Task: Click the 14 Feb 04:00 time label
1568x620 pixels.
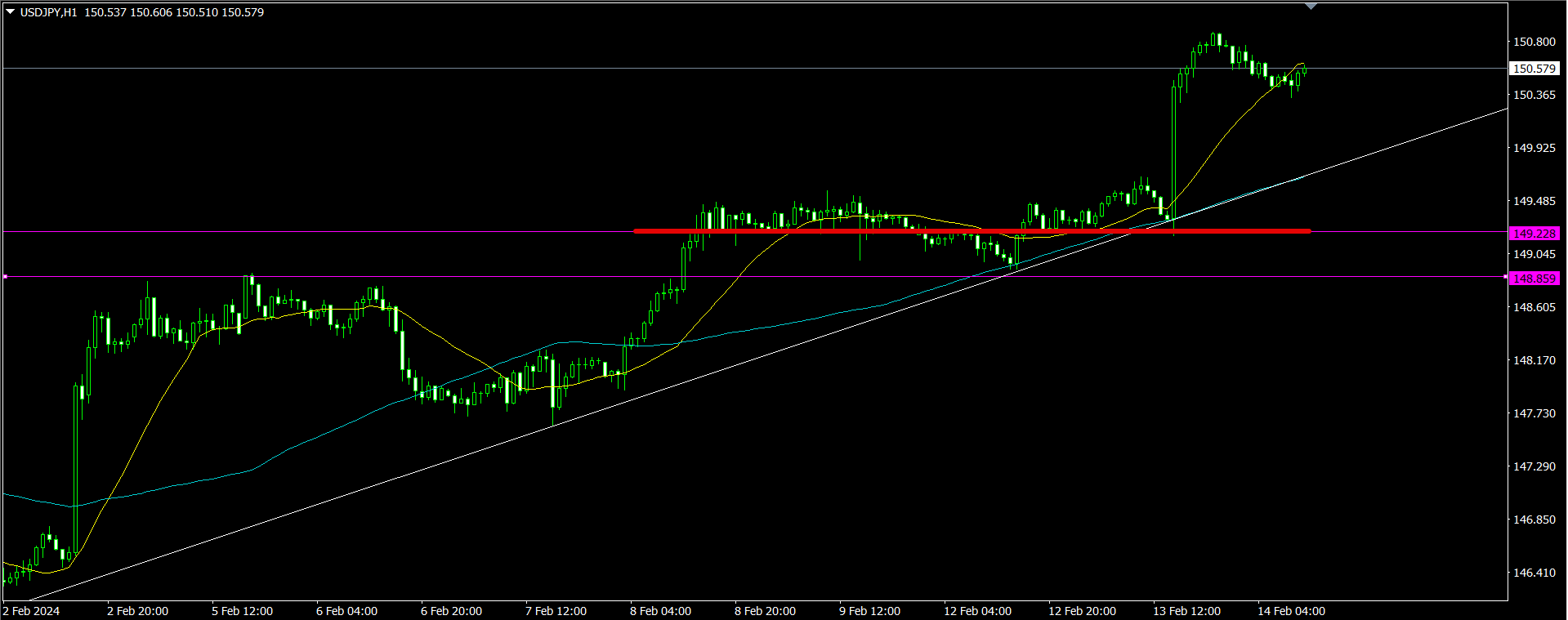Action: tap(1292, 611)
